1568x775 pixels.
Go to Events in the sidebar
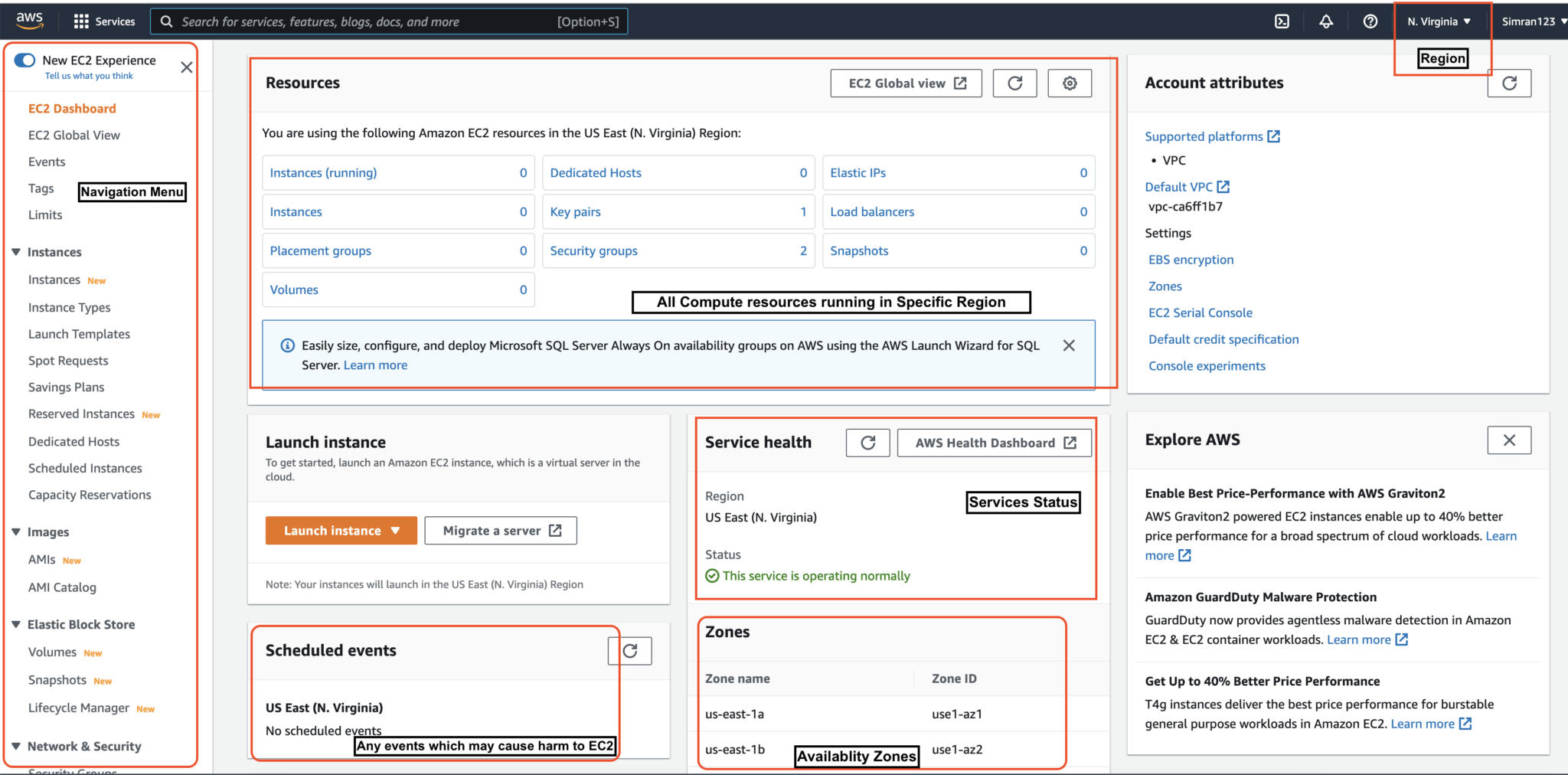(47, 162)
